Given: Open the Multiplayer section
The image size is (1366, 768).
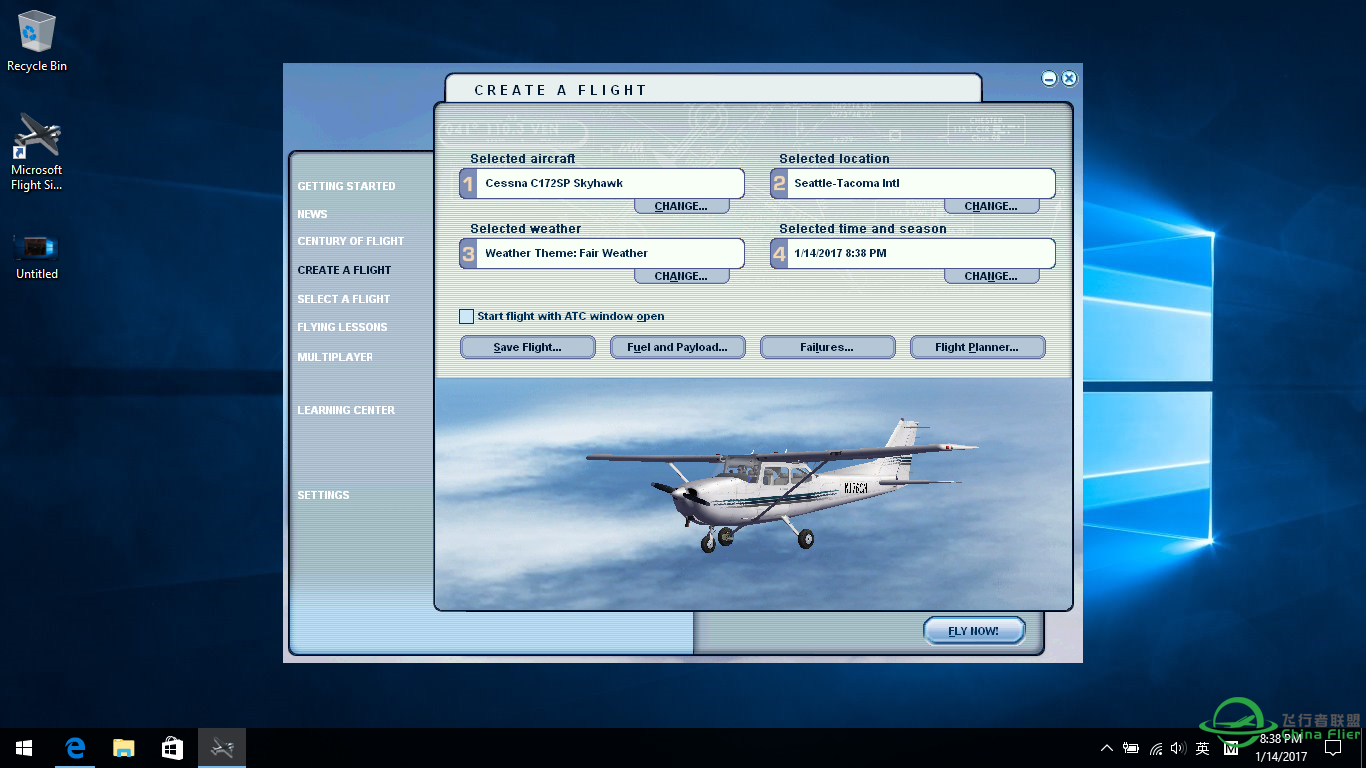Looking at the screenshot, I should [x=335, y=357].
